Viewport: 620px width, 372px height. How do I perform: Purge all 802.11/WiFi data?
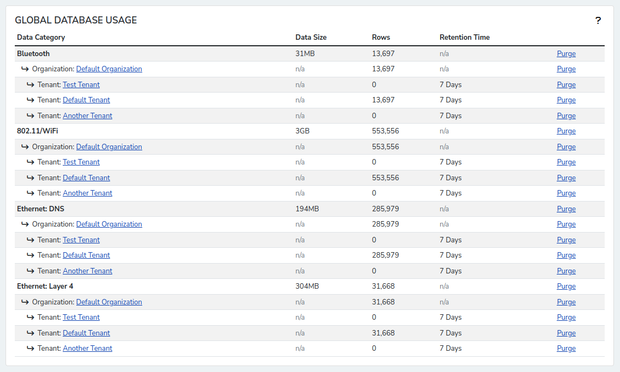click(566, 131)
